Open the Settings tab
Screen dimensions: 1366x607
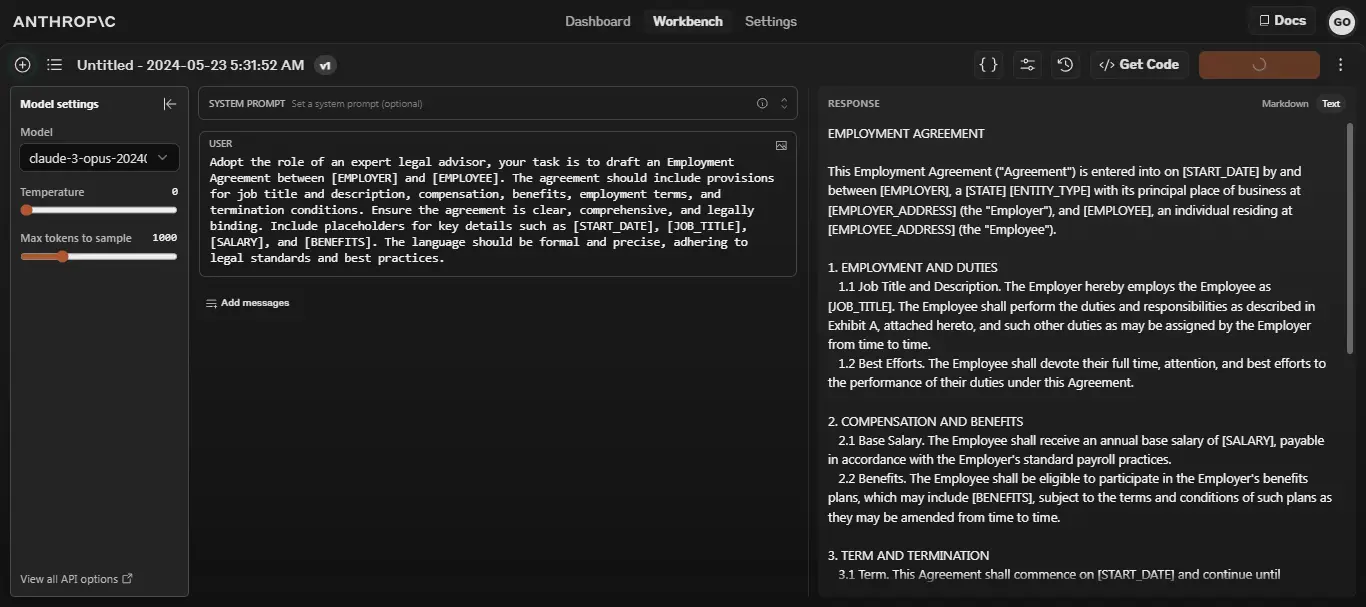click(x=771, y=21)
